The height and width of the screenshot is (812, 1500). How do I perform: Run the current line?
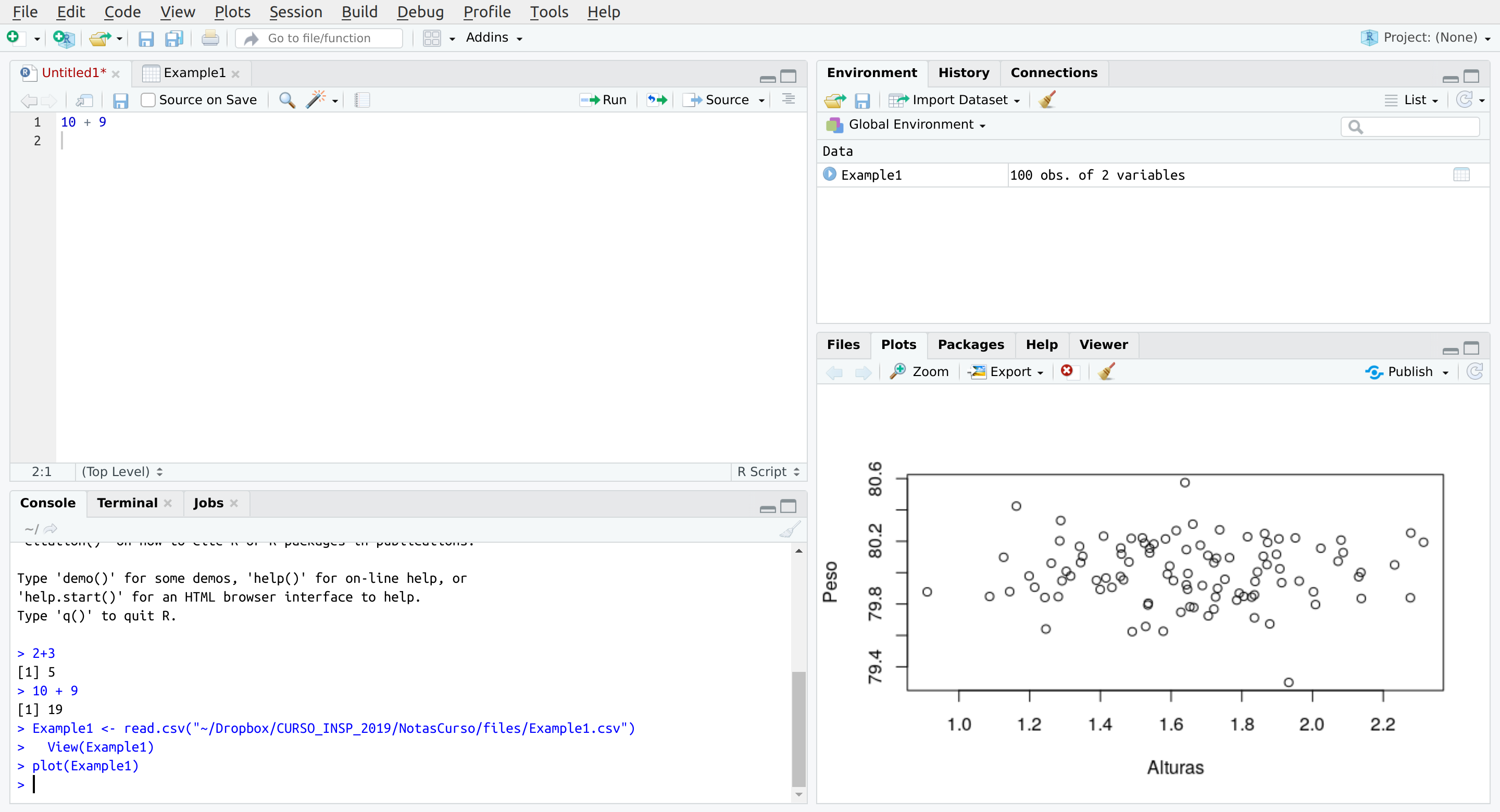point(604,100)
